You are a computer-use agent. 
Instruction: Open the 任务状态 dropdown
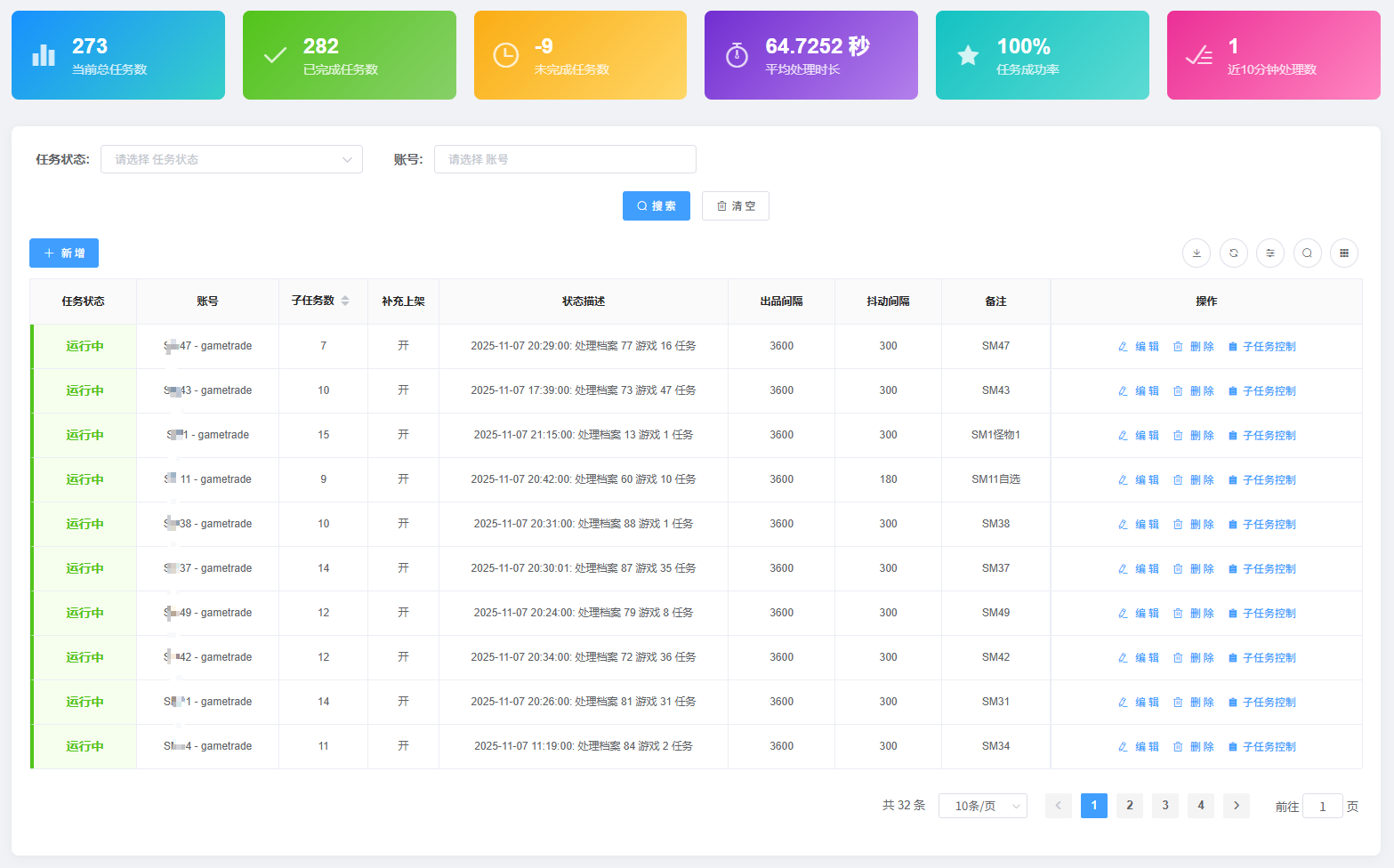[231, 159]
